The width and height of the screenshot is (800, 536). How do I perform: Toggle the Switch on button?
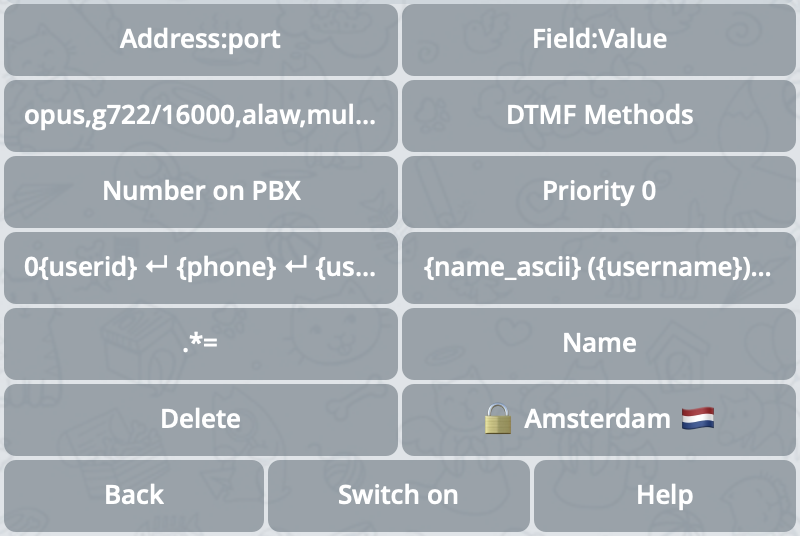(398, 496)
